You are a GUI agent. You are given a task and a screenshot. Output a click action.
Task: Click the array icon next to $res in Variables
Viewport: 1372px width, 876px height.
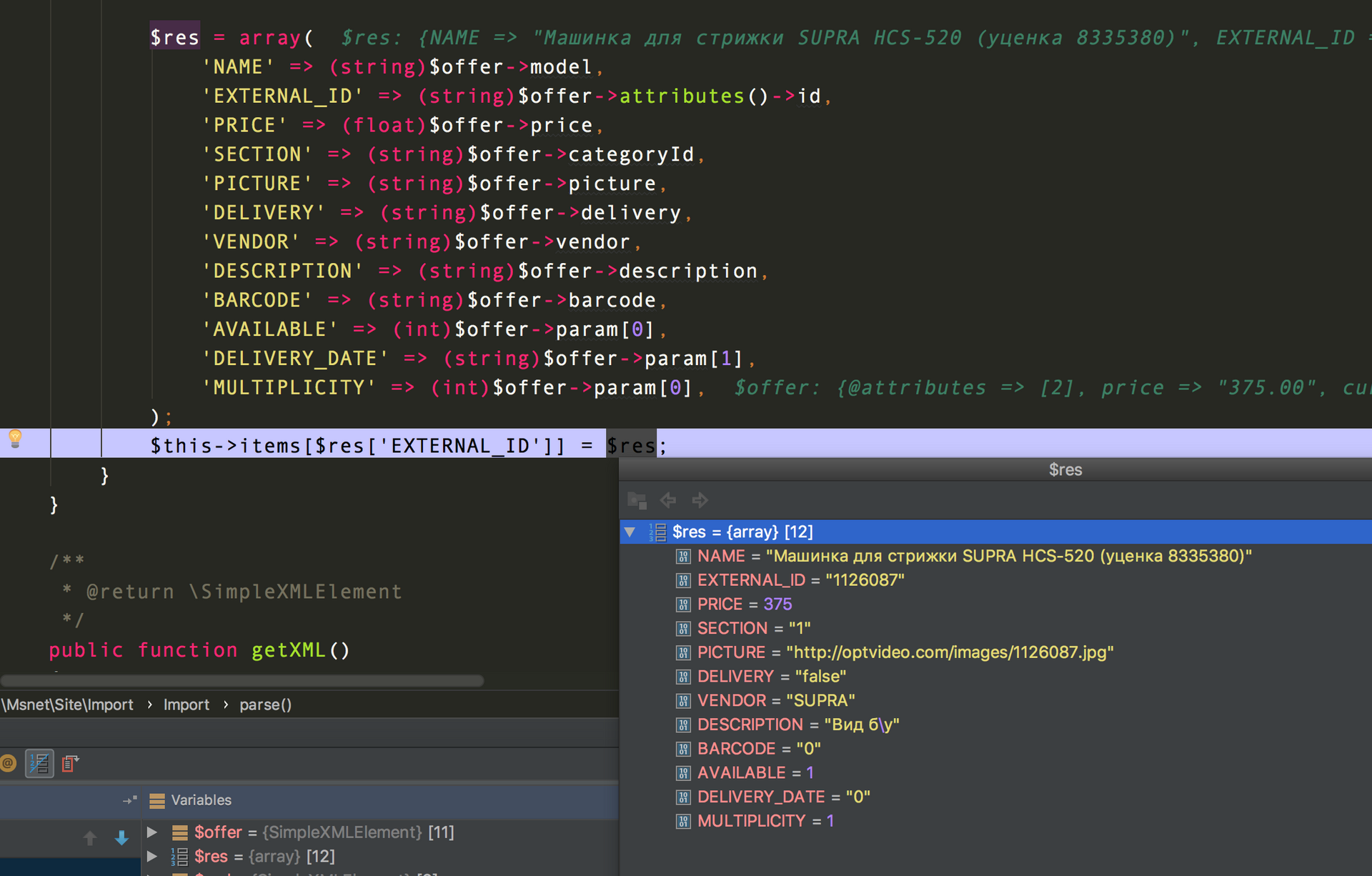click(179, 856)
